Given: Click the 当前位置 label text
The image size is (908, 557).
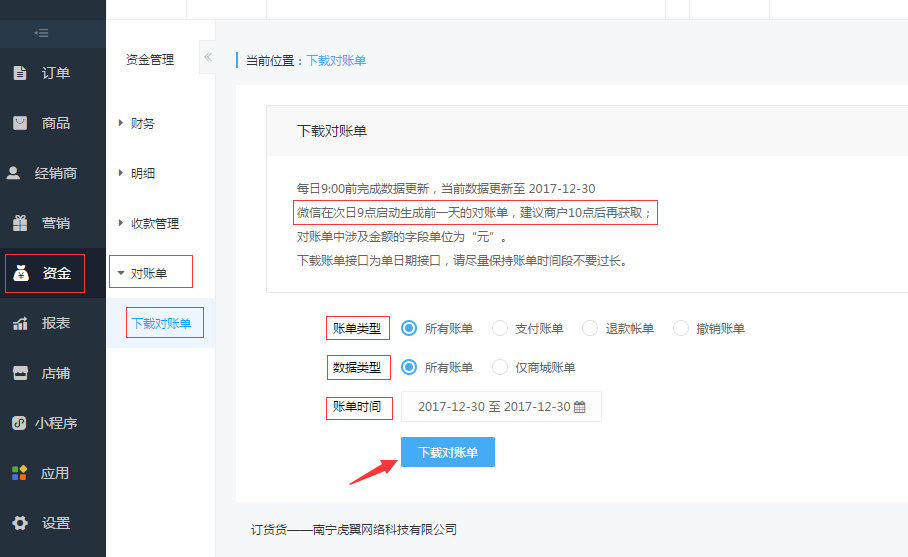Looking at the screenshot, I should coord(270,61).
